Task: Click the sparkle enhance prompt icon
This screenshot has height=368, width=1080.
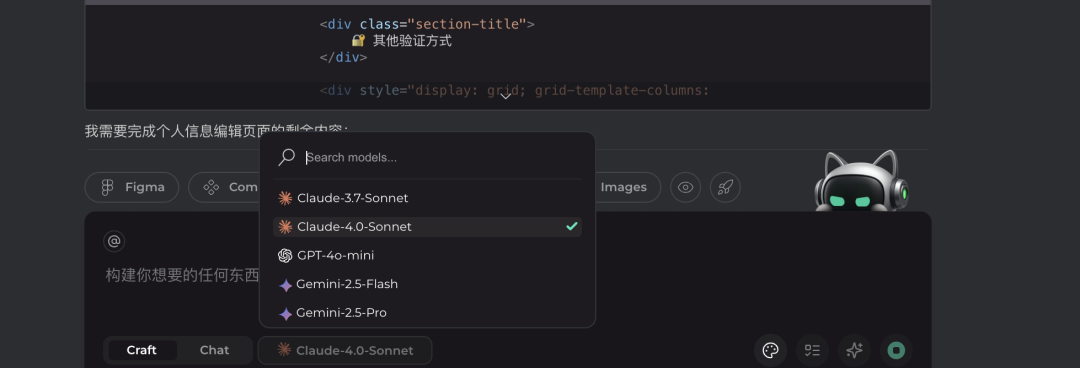Action: click(854, 350)
